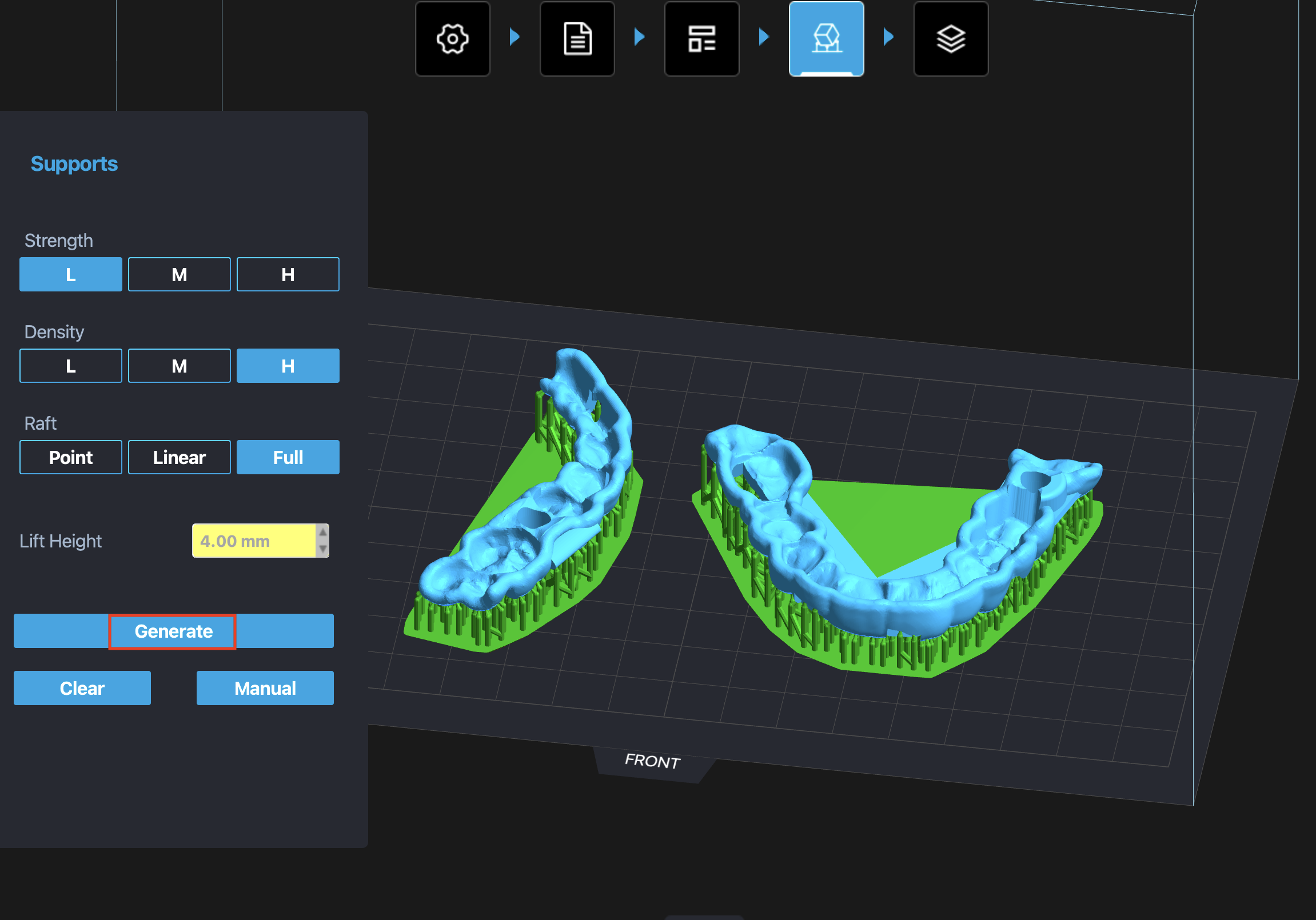Click the Lift Height input field
Screen dimensions: 1316x920
click(x=253, y=541)
